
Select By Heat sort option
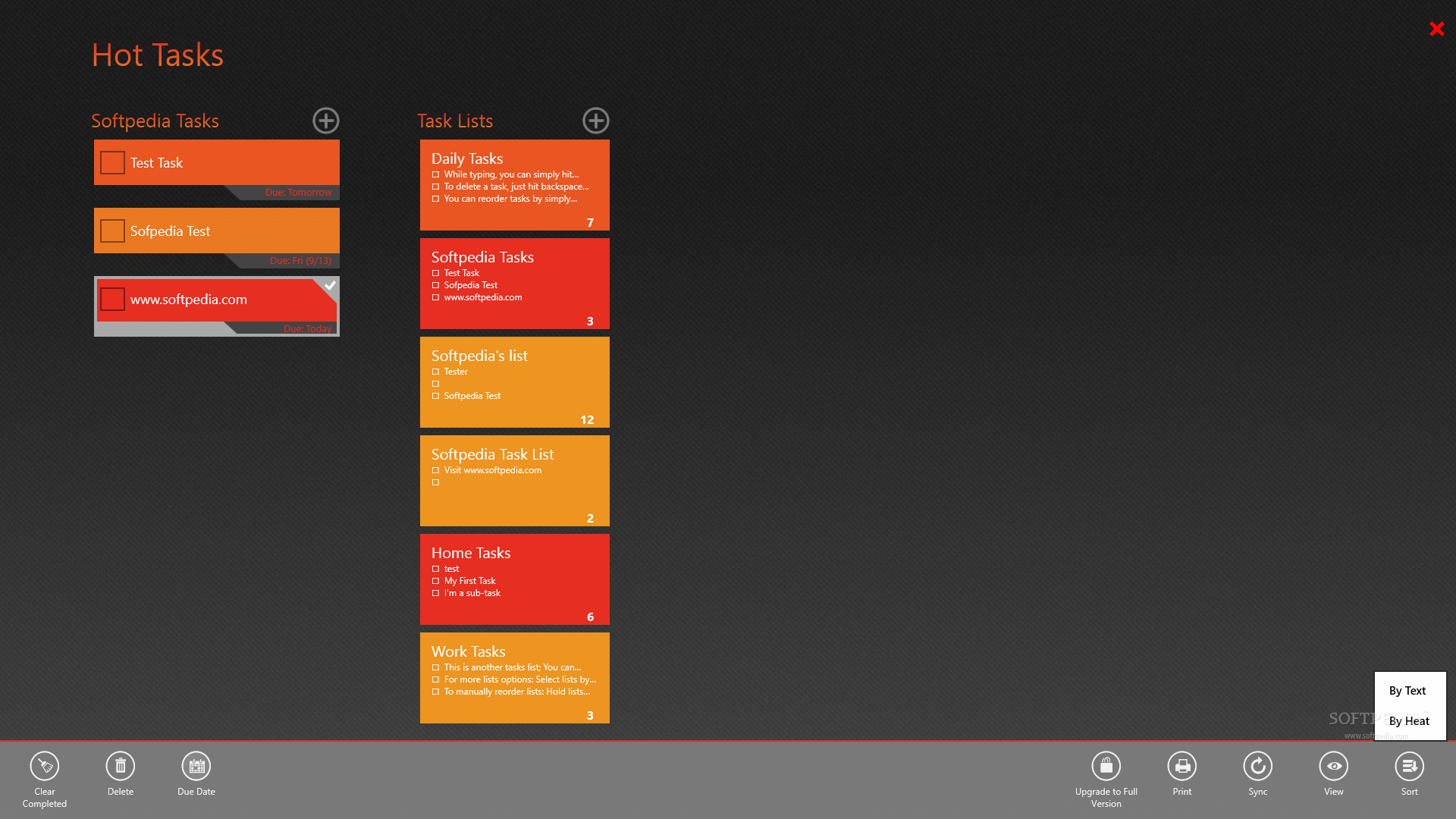pyautogui.click(x=1409, y=721)
